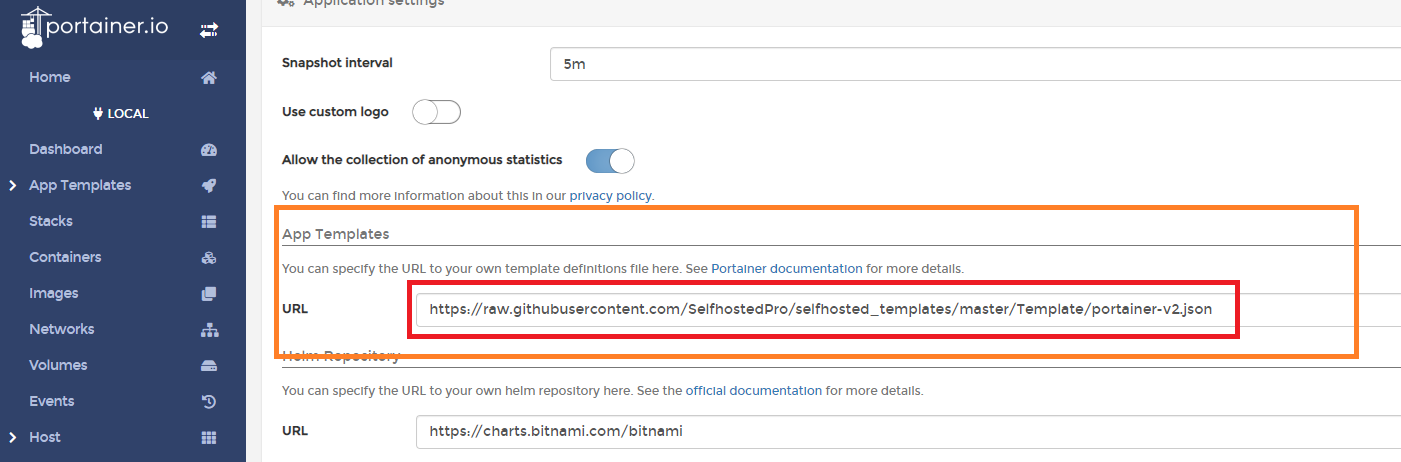Click the Images clone icon
This screenshot has height=462, width=1401.
[209, 293]
